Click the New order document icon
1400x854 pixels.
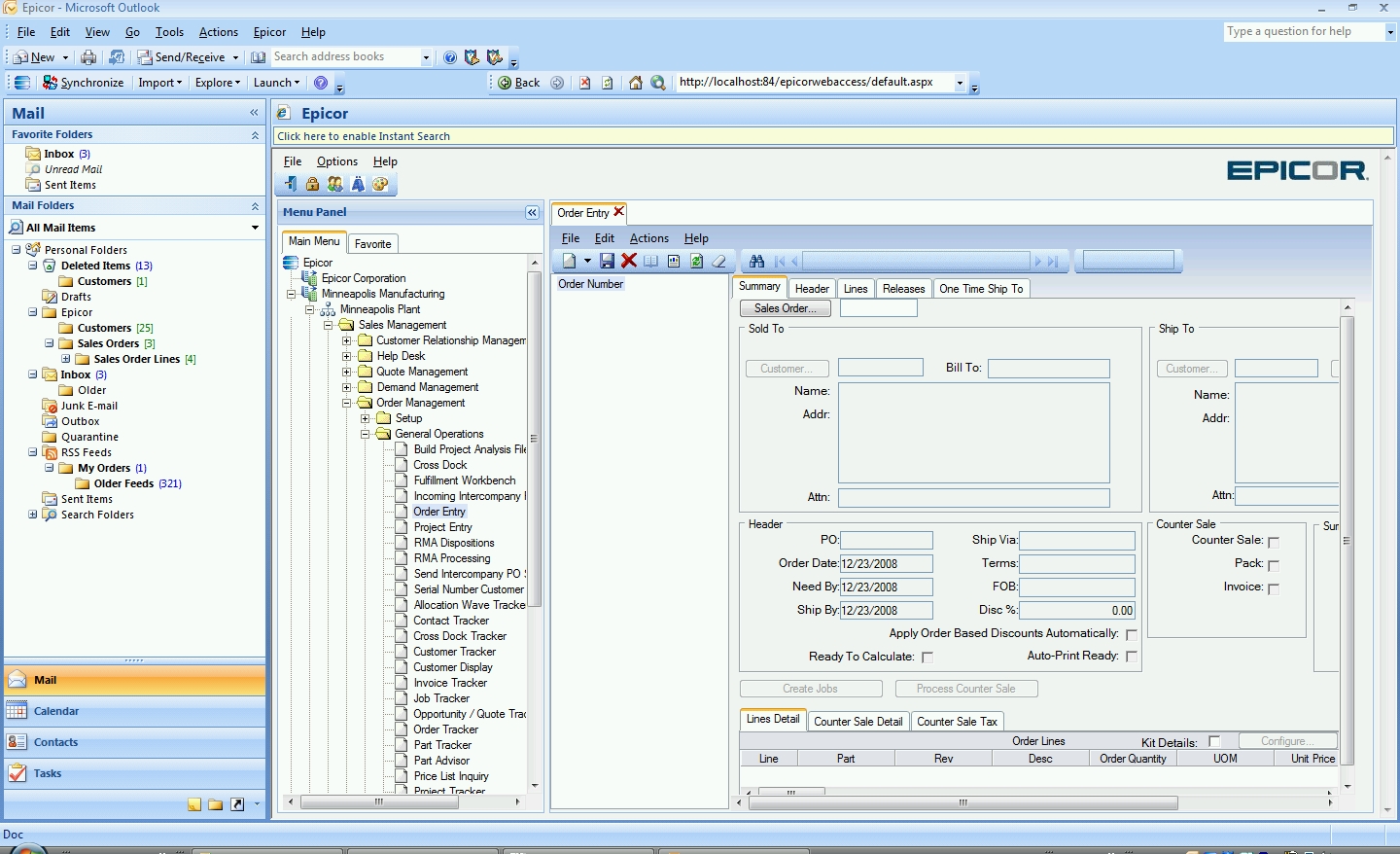tap(570, 261)
